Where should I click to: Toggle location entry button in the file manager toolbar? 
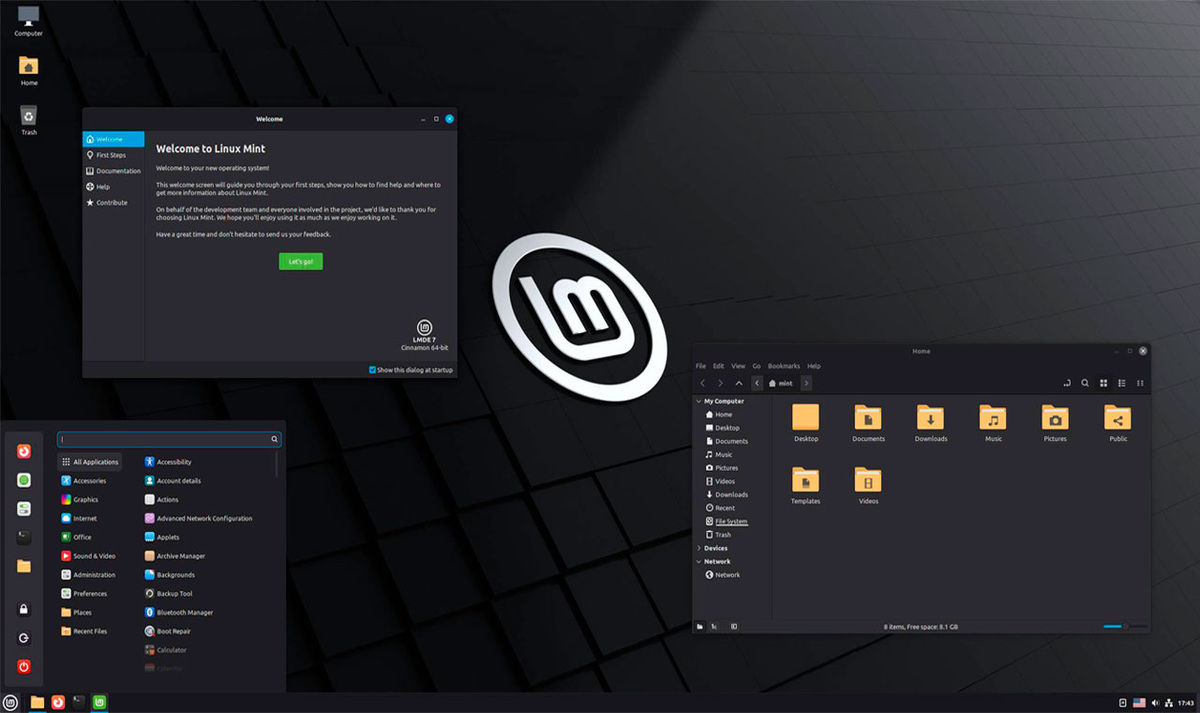click(1067, 383)
